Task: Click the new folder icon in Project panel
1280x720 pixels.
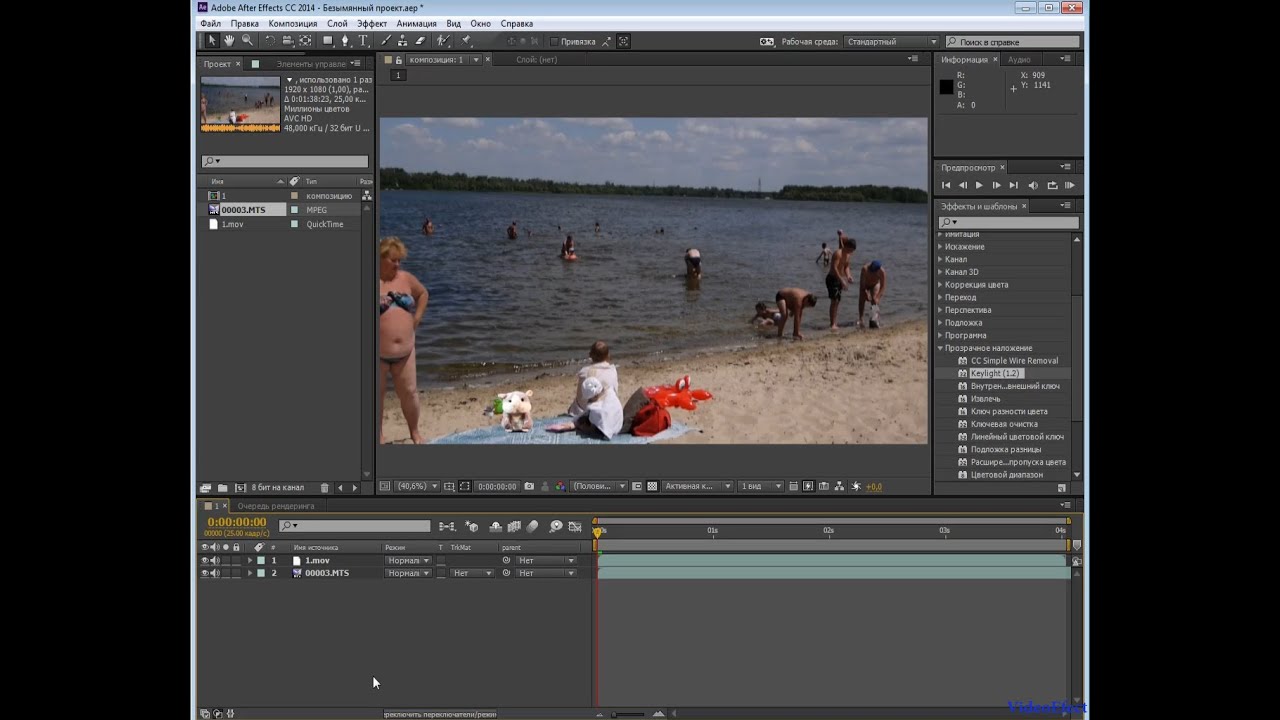Action: coord(223,488)
